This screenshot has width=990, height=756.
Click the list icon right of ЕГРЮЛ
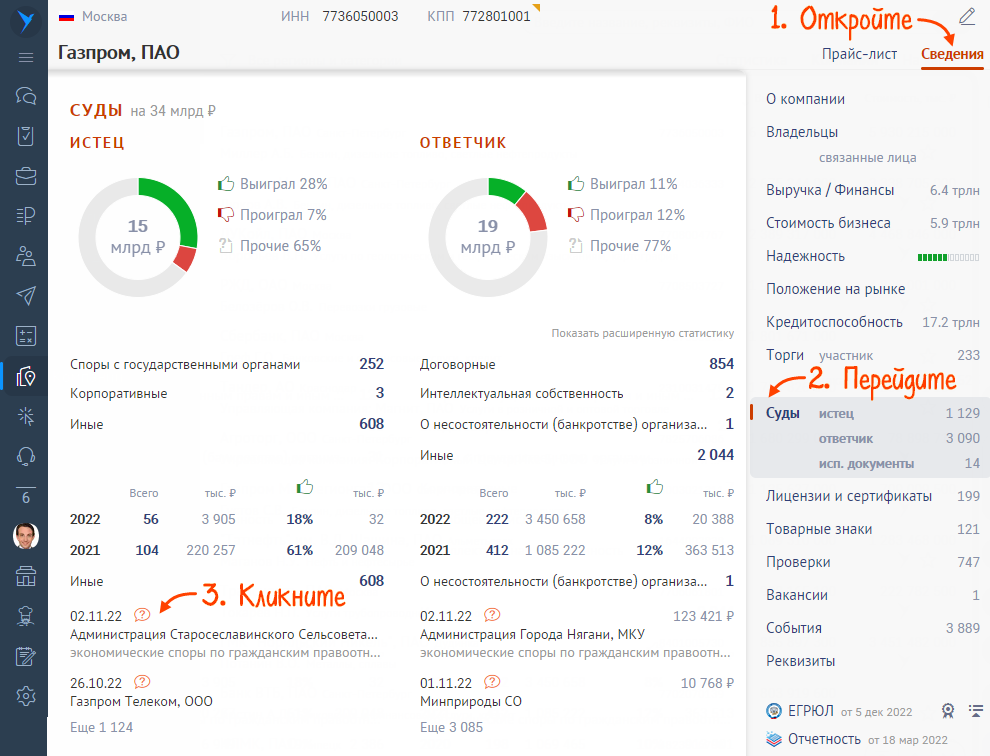(x=975, y=711)
